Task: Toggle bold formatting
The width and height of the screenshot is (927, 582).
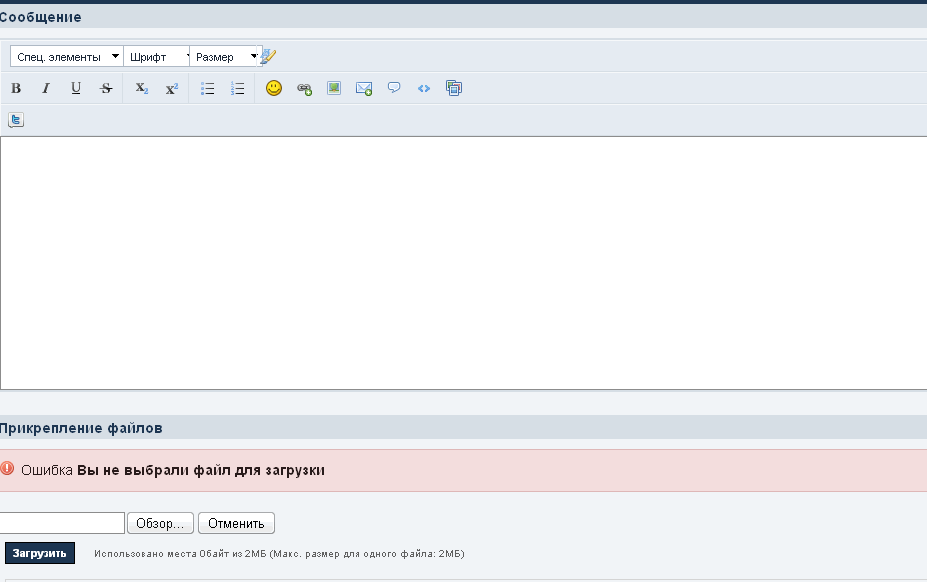Action: pos(16,88)
